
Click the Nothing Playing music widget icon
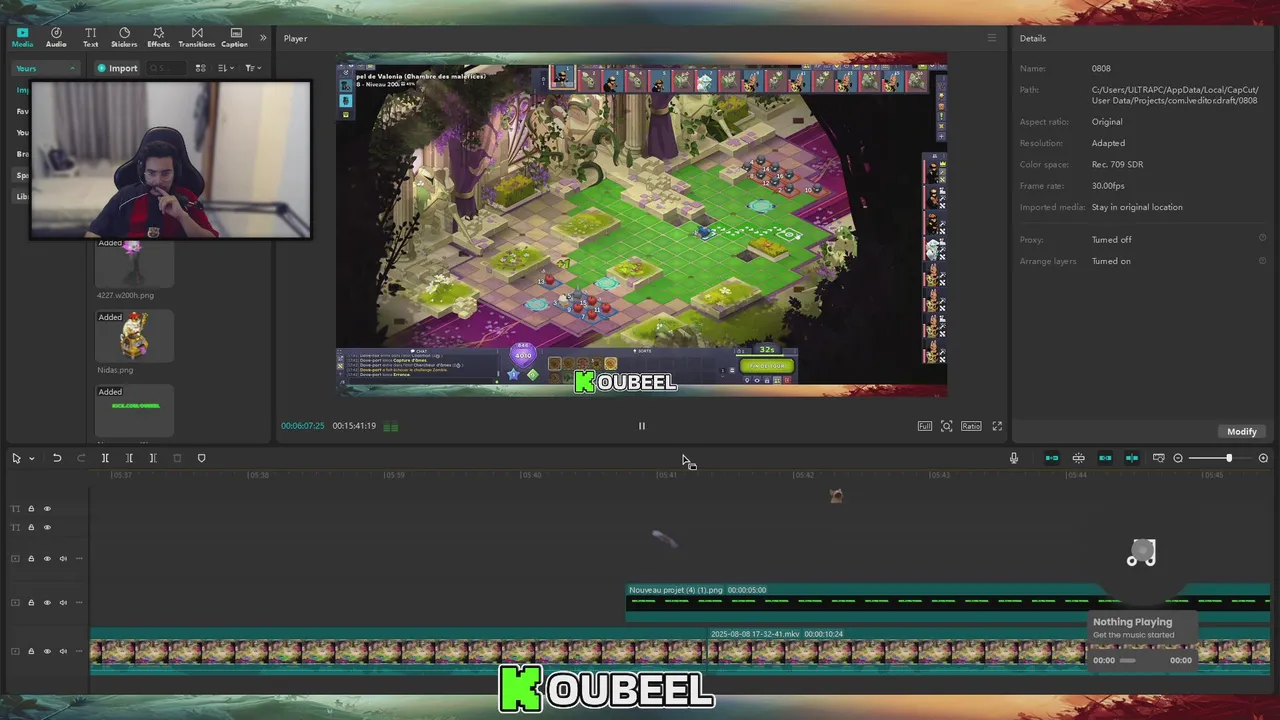(x=1141, y=553)
